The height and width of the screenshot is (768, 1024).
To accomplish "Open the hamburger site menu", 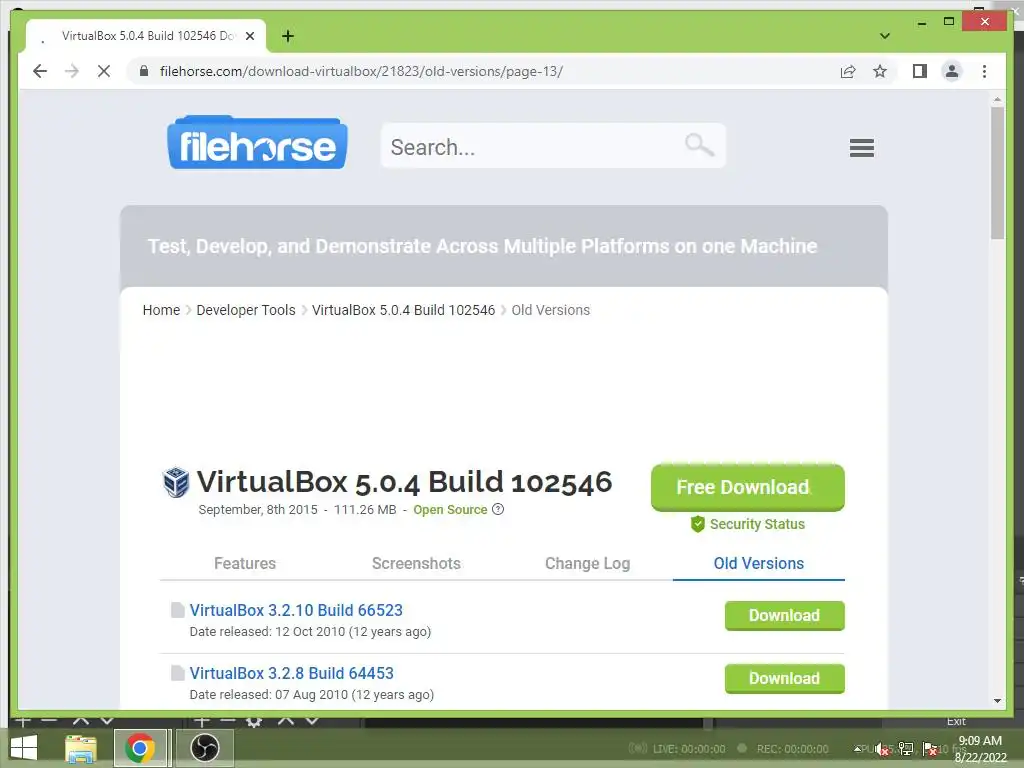I will pos(861,148).
